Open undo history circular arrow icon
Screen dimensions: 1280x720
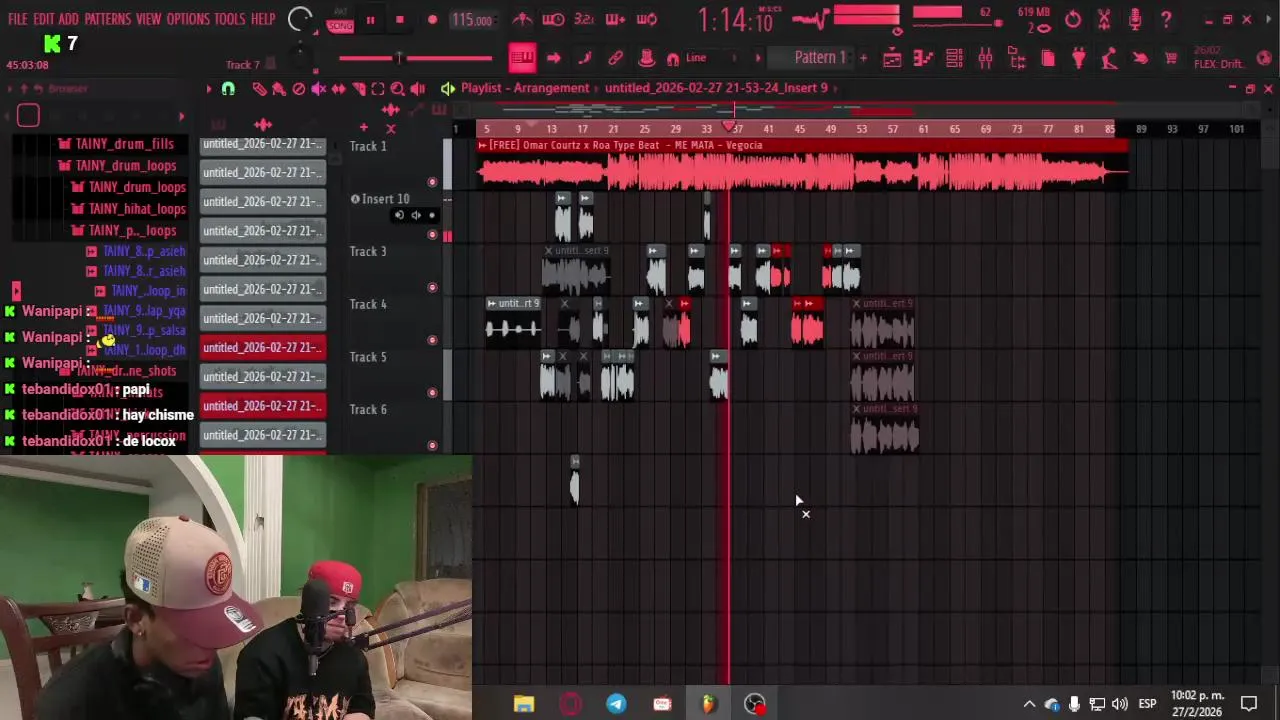pos(1073,19)
